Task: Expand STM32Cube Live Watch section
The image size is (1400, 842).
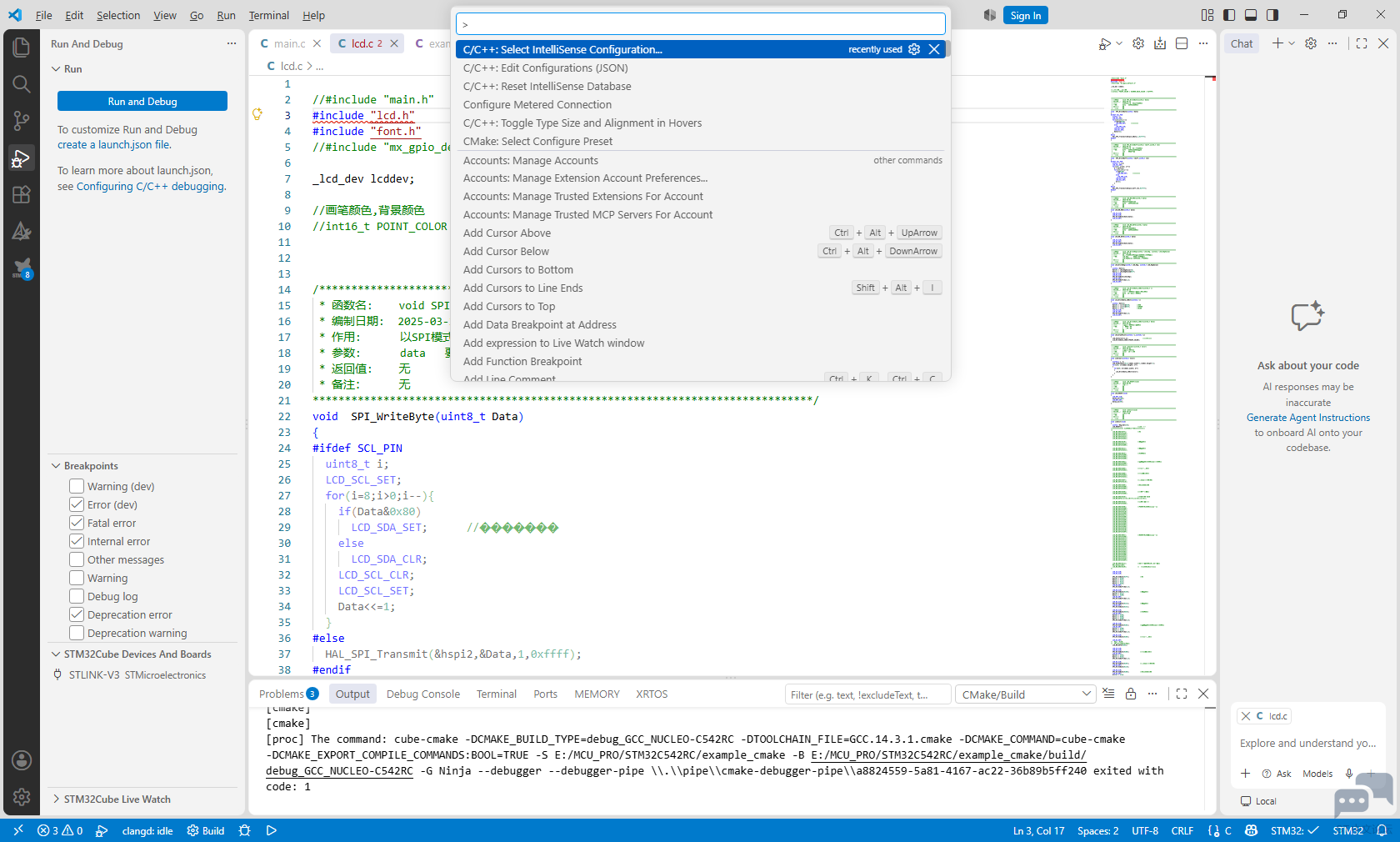Action: [56, 799]
